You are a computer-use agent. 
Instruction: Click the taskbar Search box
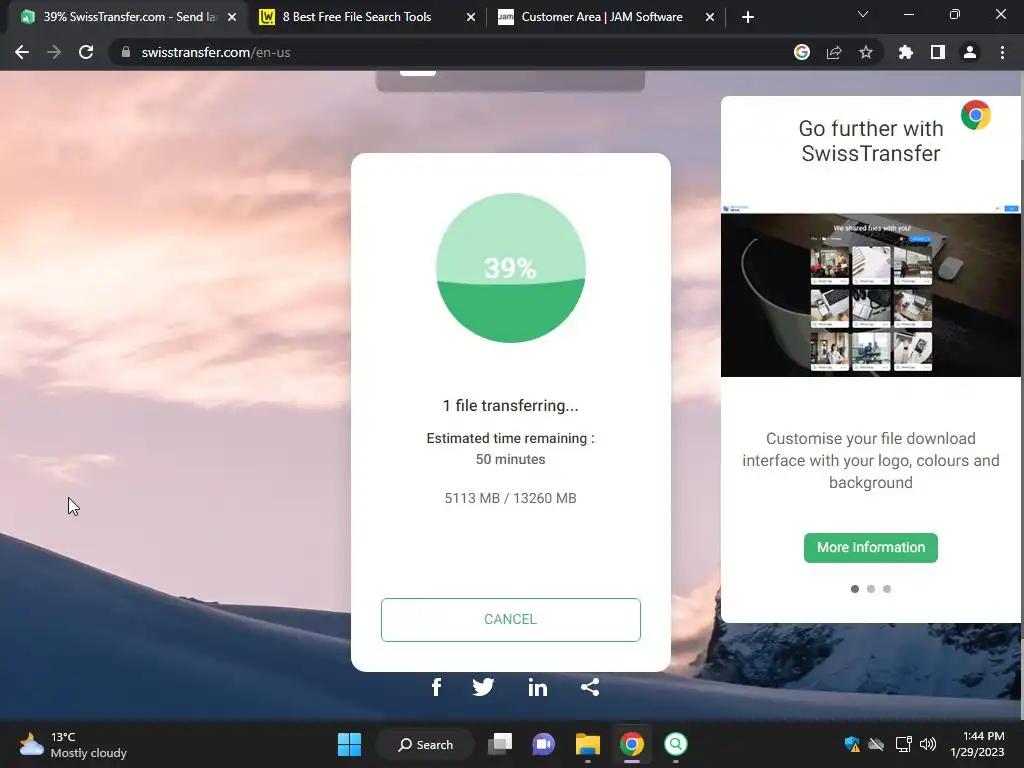[x=425, y=744]
